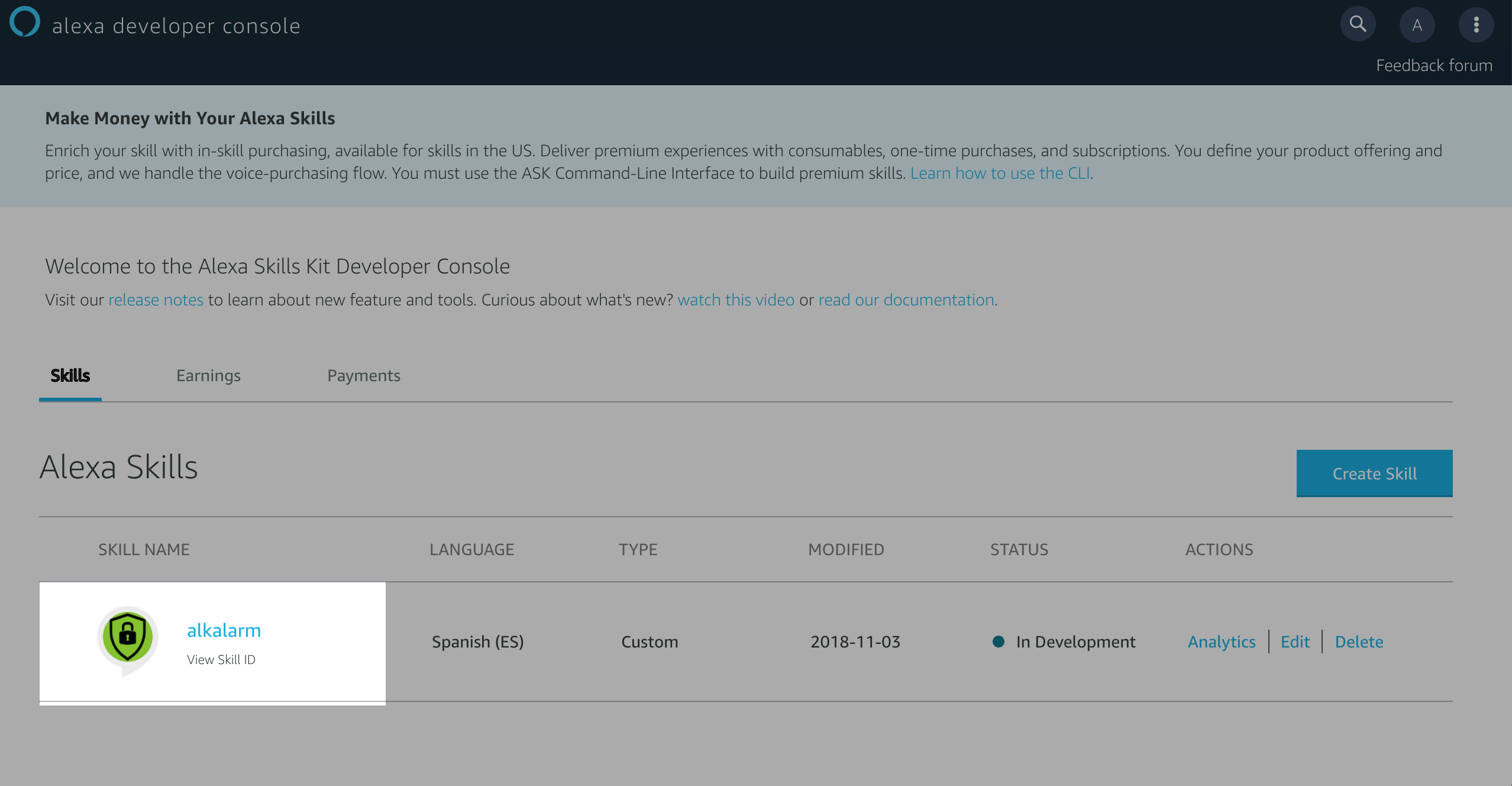
Task: Click the Edit action link for alkalarm
Action: 1296,641
